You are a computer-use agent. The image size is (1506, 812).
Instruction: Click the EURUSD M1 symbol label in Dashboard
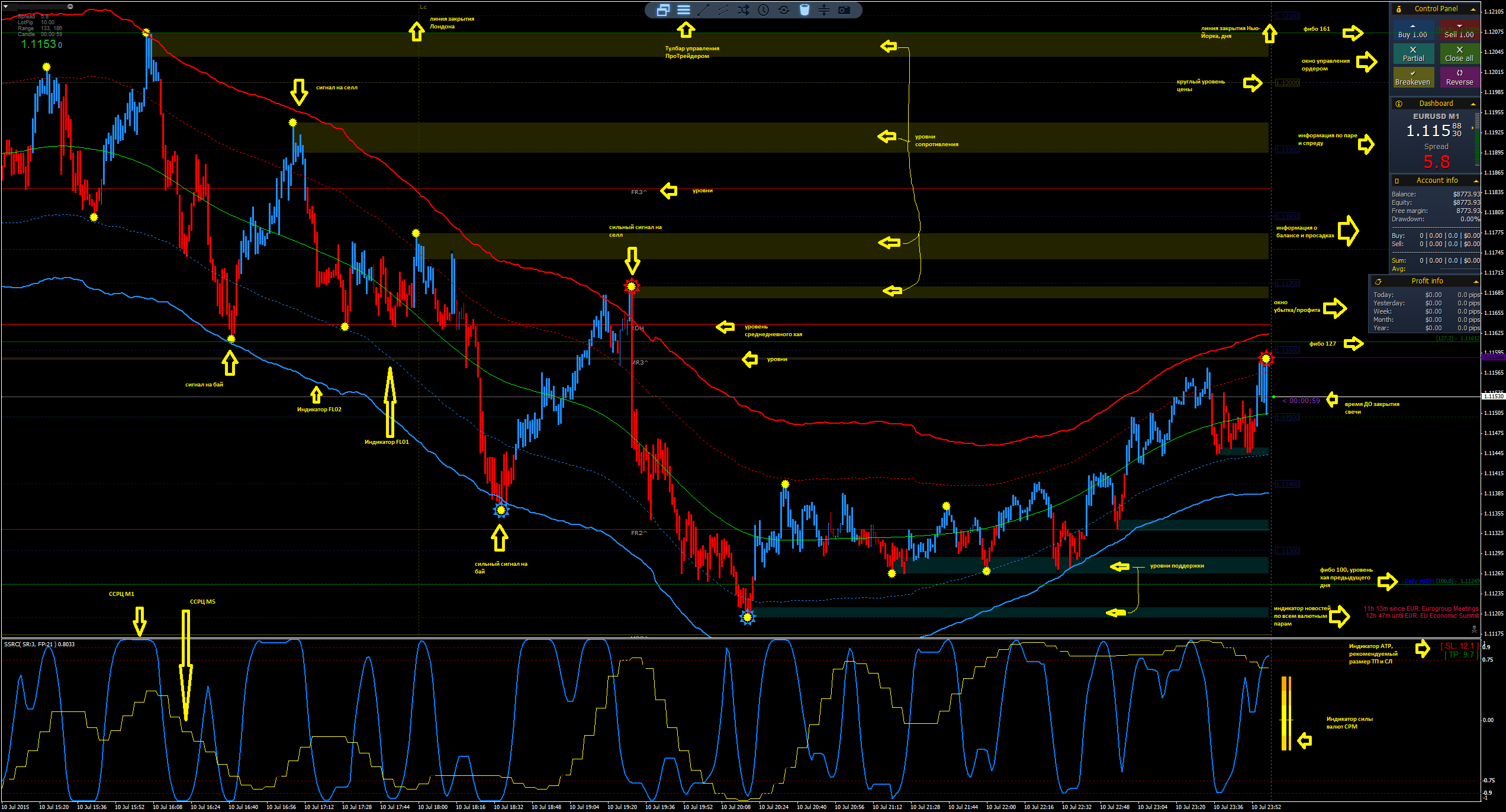click(1436, 117)
